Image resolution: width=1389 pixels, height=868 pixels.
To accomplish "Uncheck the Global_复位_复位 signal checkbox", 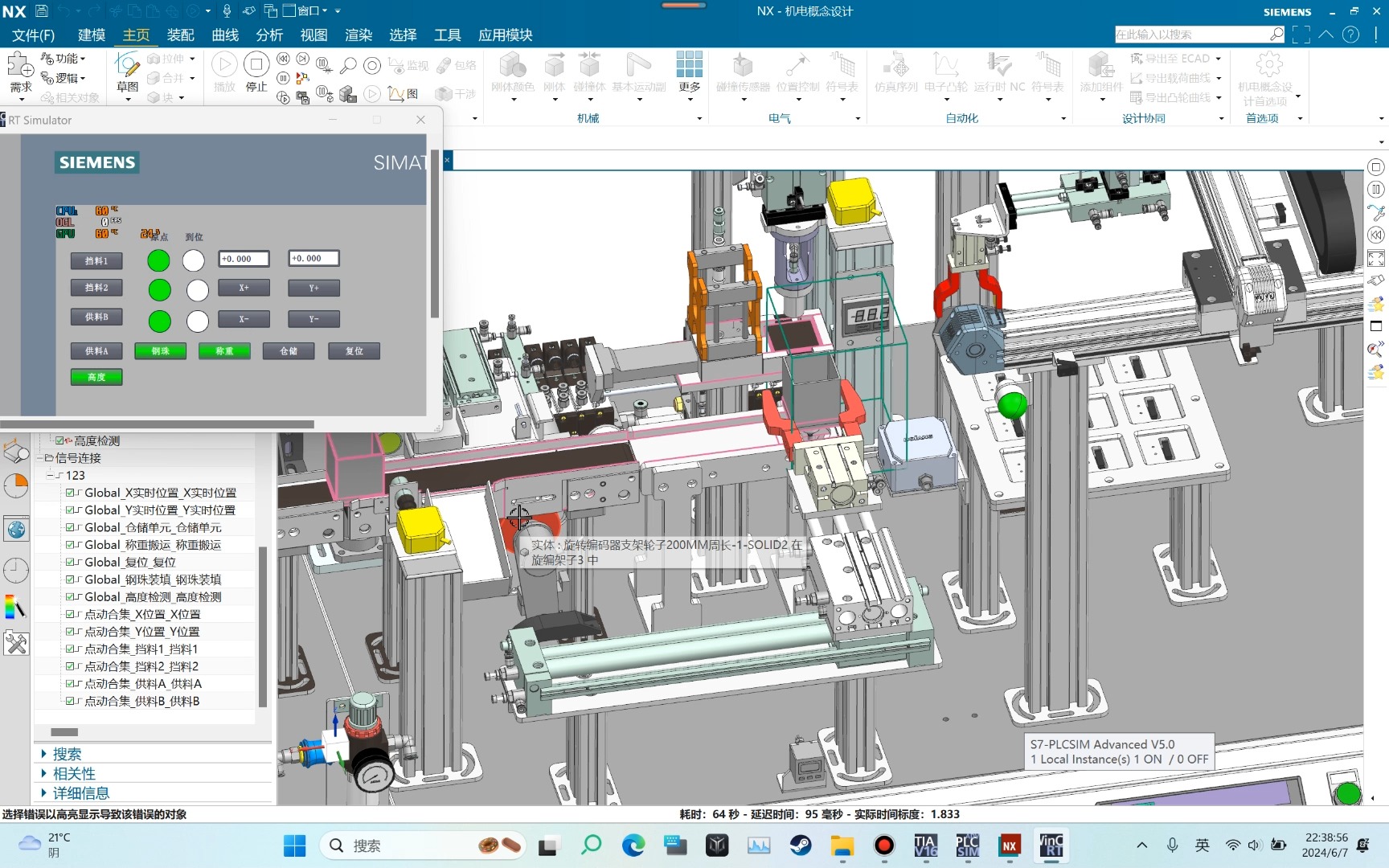I will (x=71, y=563).
